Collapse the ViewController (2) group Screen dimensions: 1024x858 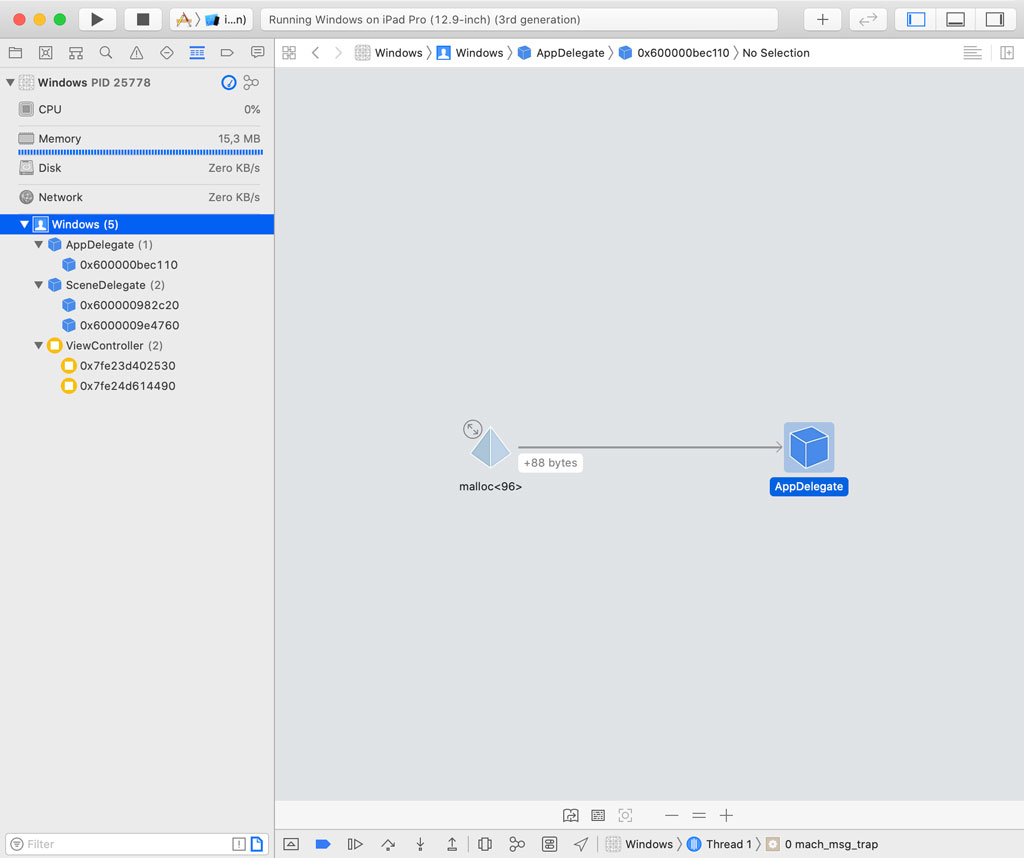pyautogui.click(x=37, y=345)
